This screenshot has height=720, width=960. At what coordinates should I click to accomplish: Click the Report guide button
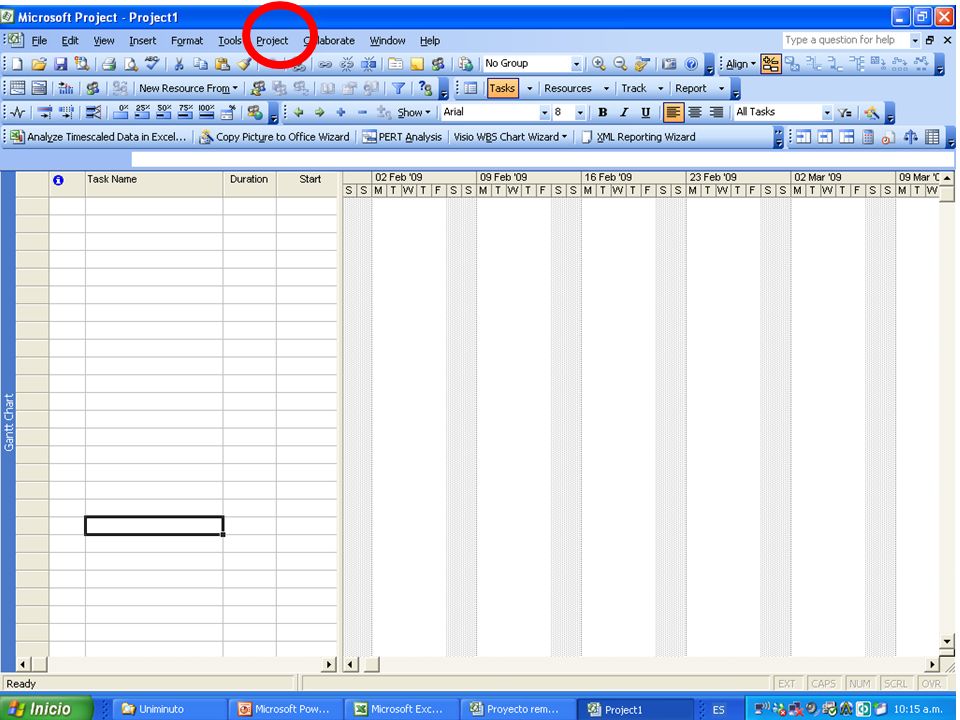(691, 88)
